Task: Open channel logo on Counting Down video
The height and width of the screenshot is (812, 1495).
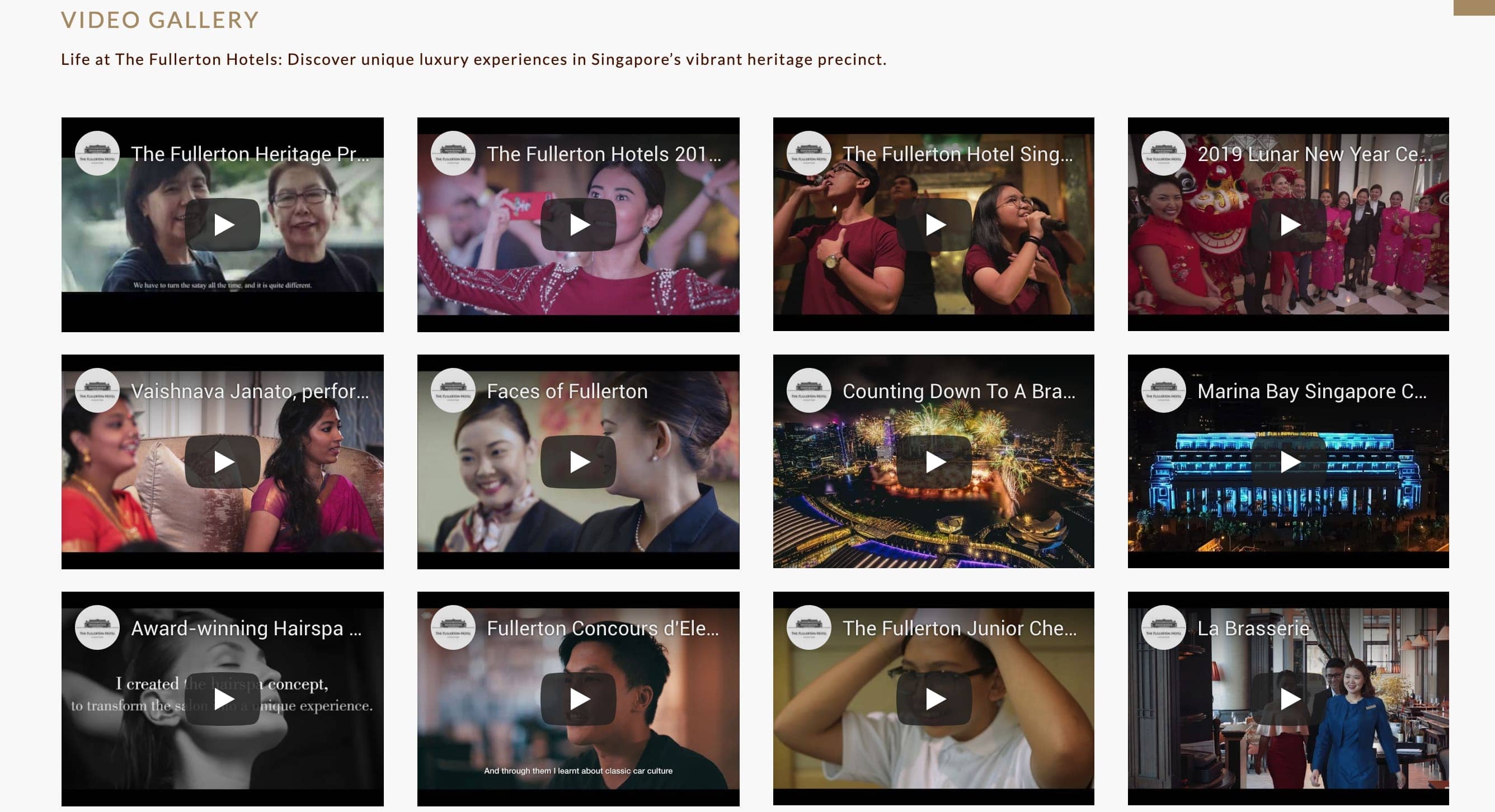Action: coord(808,391)
